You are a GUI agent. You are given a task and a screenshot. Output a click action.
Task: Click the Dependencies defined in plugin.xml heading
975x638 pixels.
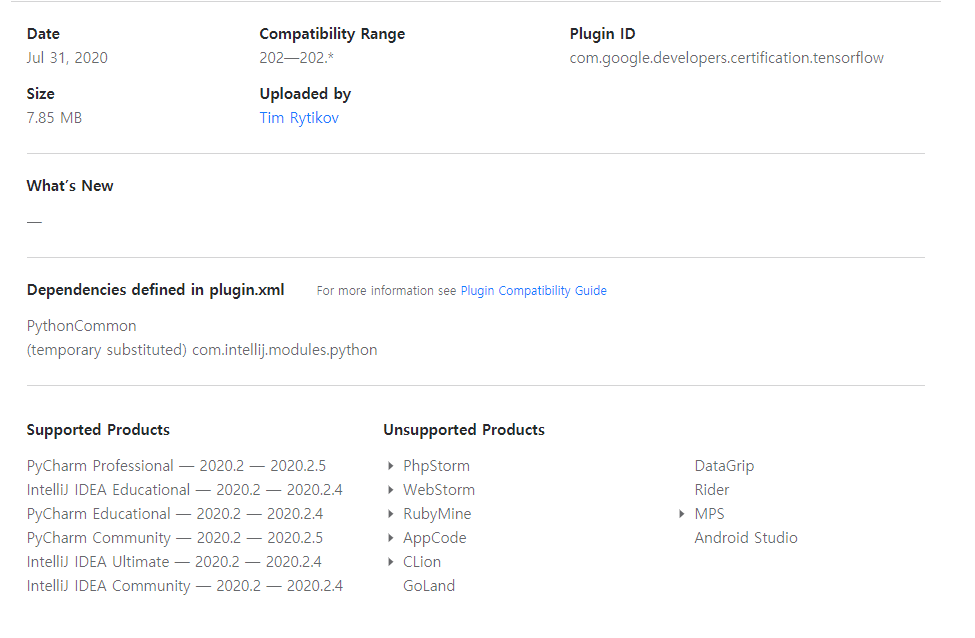tap(155, 290)
